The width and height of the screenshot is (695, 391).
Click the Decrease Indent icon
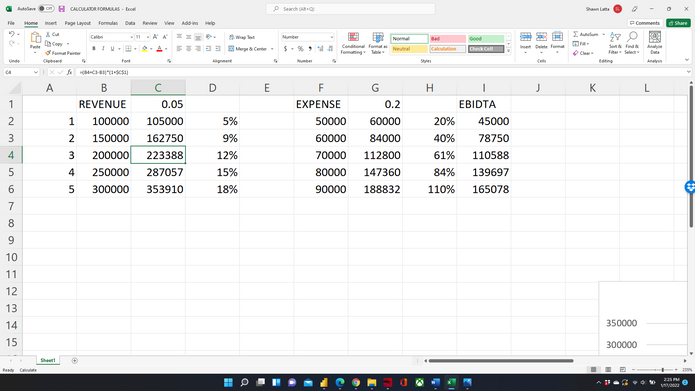tap(208, 49)
